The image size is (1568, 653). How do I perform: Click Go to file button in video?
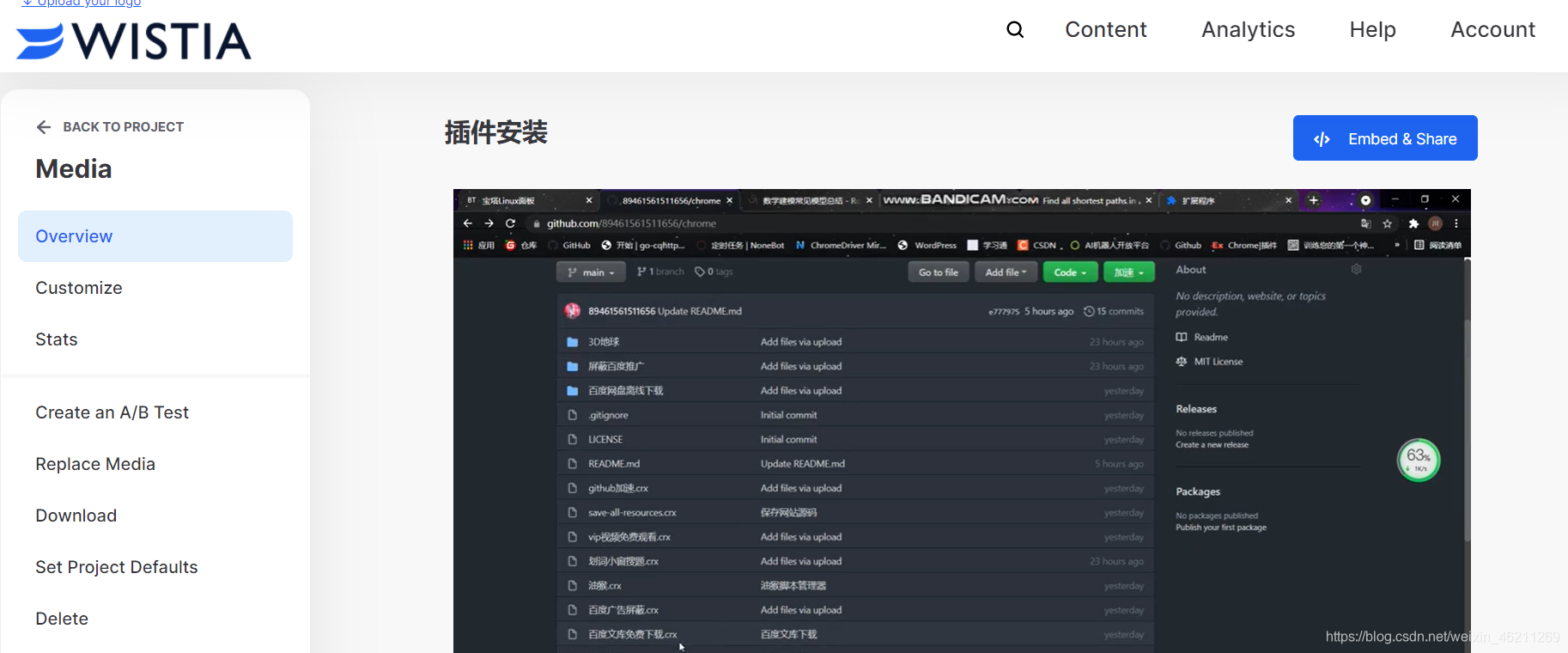pyautogui.click(x=939, y=272)
